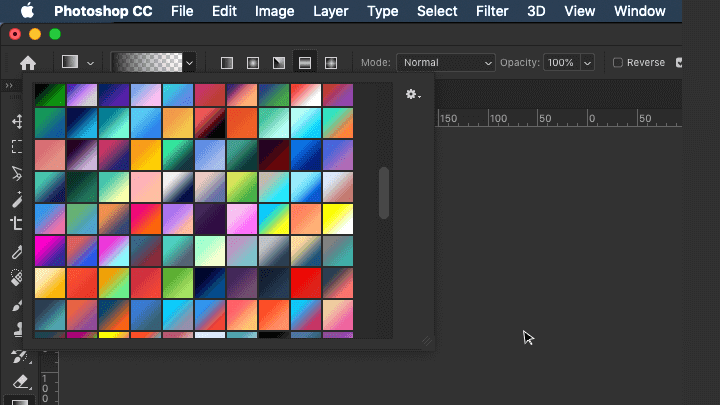Viewport: 720px width, 405px height.
Task: Select the Polygonal Lasso tool
Action: click(17, 173)
